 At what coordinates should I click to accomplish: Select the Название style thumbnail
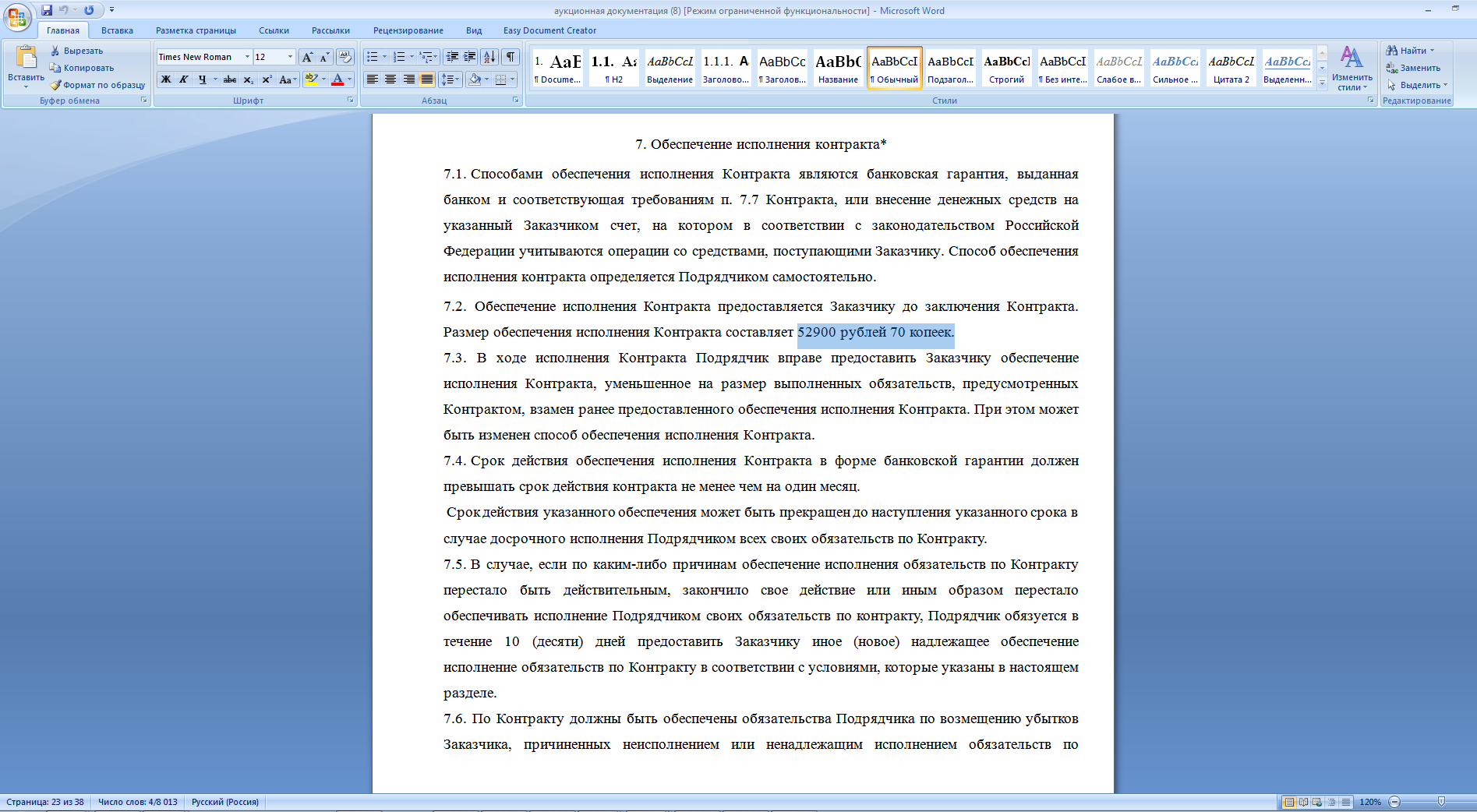[838, 68]
